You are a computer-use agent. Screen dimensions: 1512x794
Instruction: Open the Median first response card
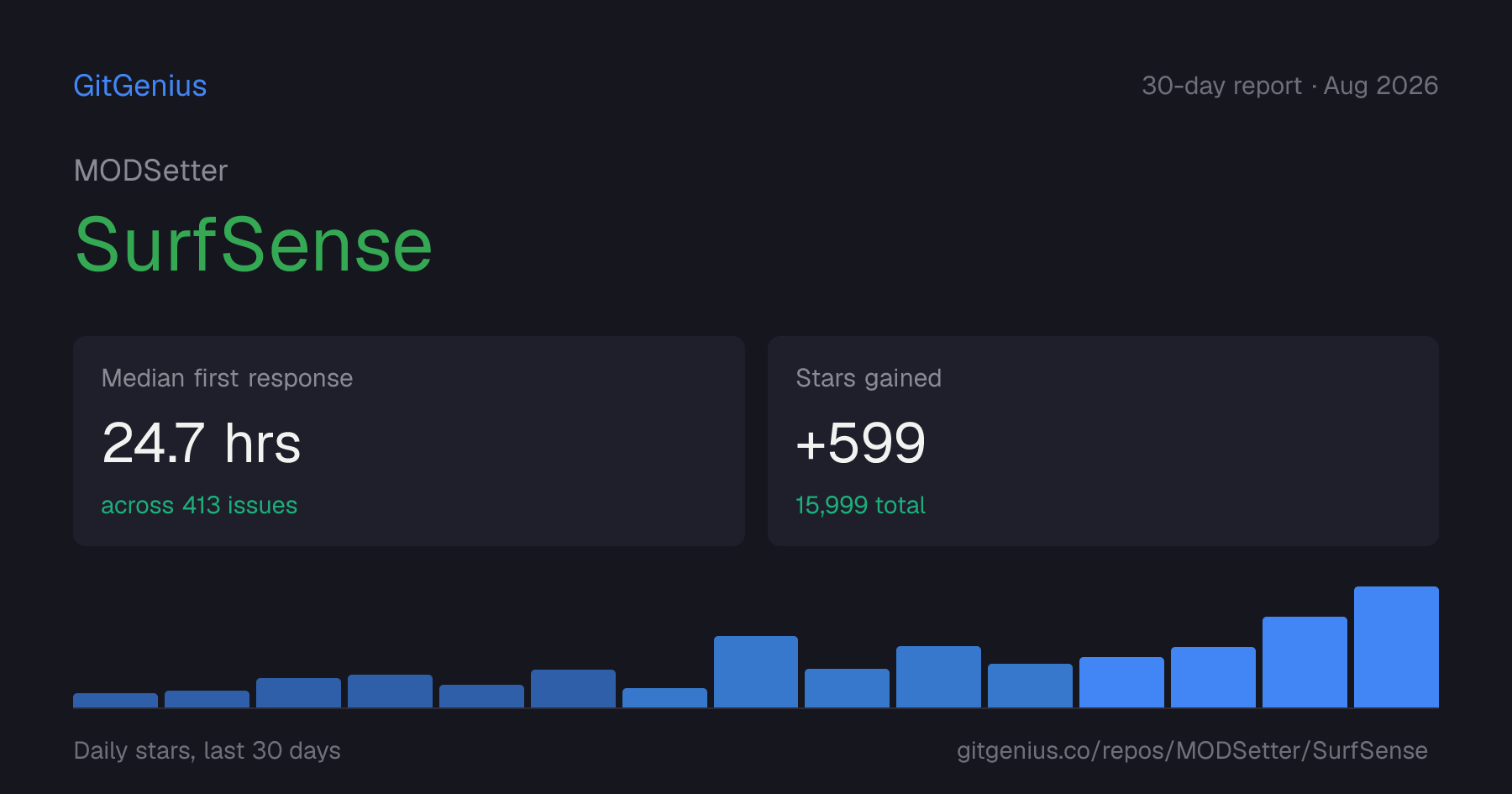(409, 441)
